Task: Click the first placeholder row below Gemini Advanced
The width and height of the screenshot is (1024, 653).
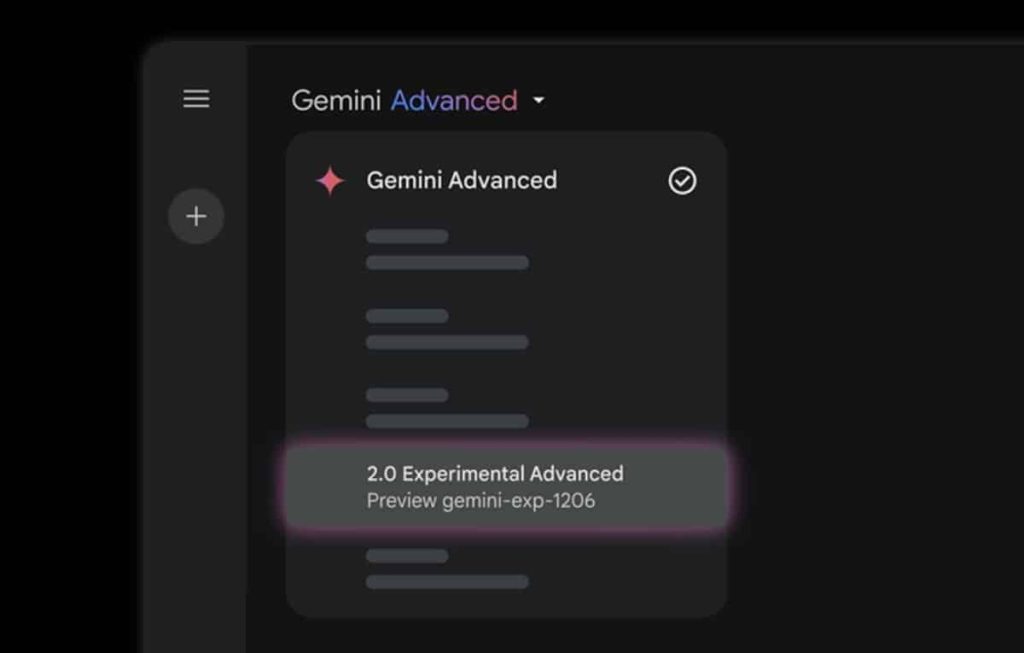Action: (447, 248)
